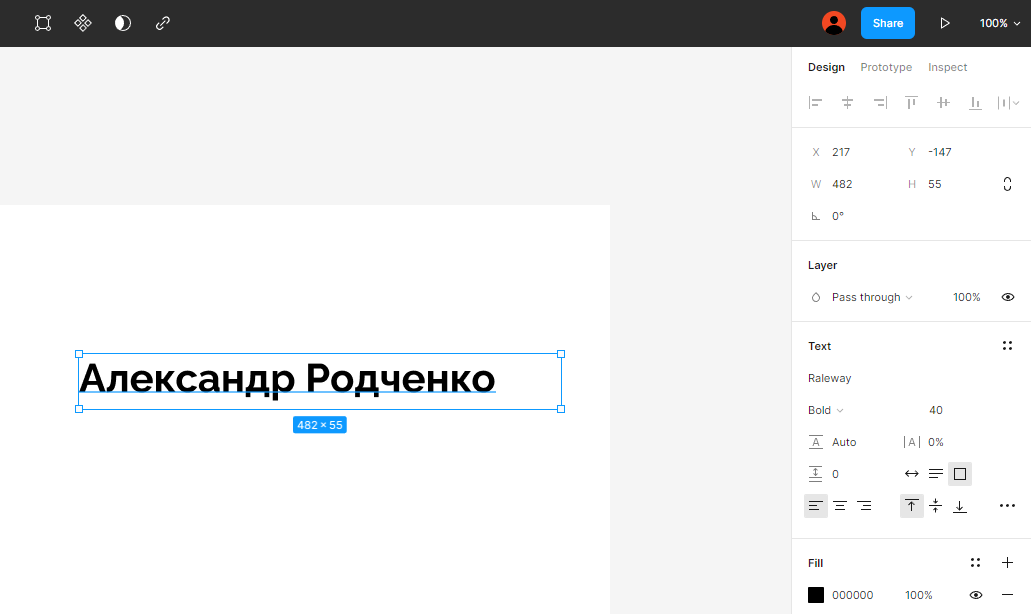Click the align left icon
The image size is (1031, 614).
[815, 103]
